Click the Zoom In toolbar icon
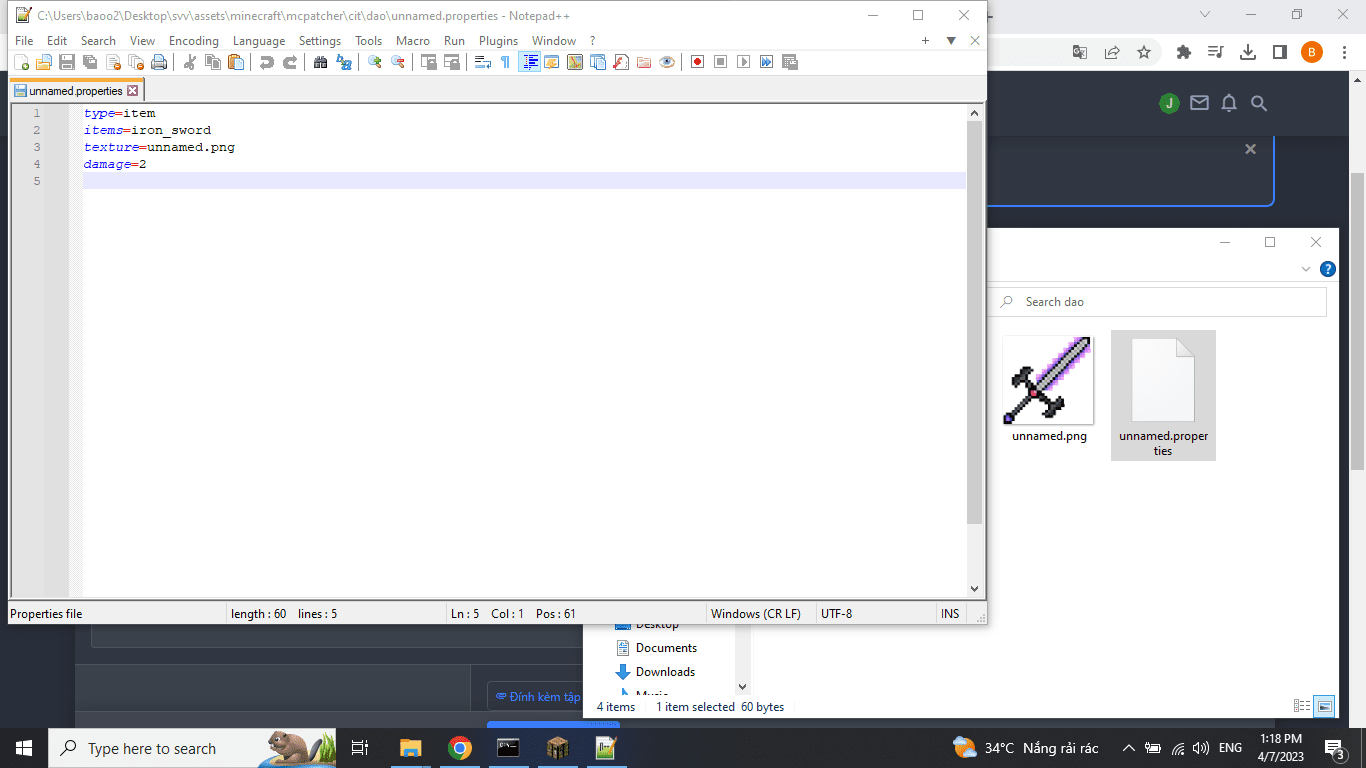 (375, 62)
